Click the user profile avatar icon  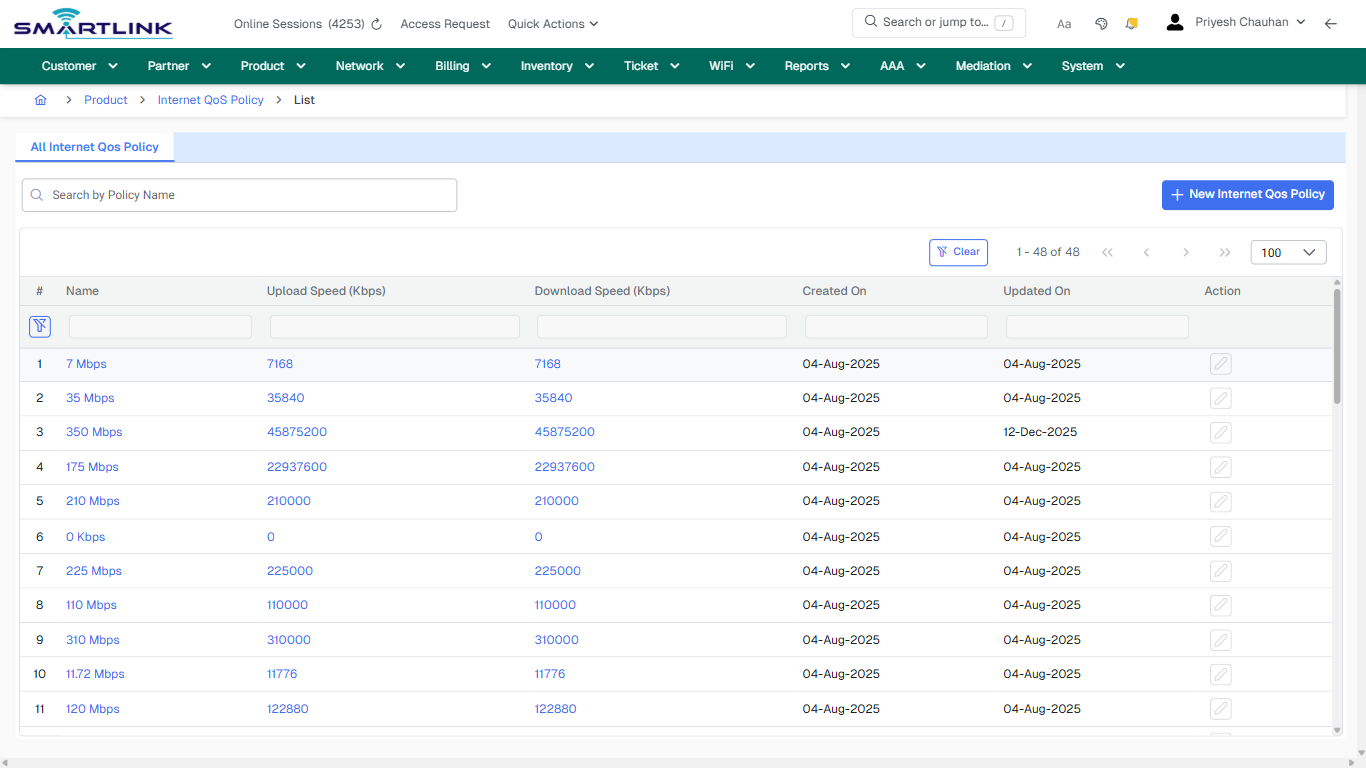click(1174, 21)
